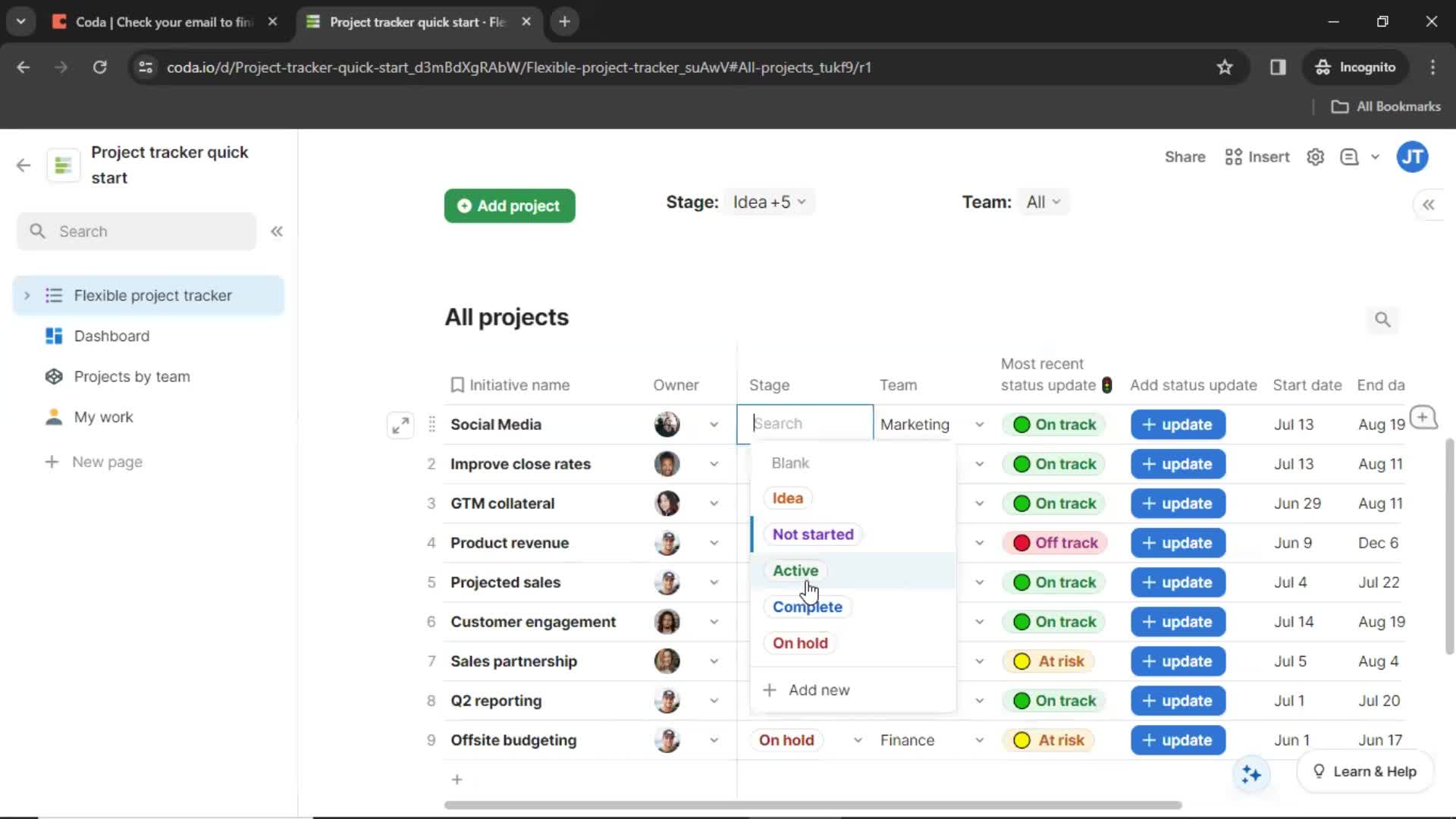The height and width of the screenshot is (819, 1456).
Task: Click the search icon top right
Action: pyautogui.click(x=1383, y=319)
